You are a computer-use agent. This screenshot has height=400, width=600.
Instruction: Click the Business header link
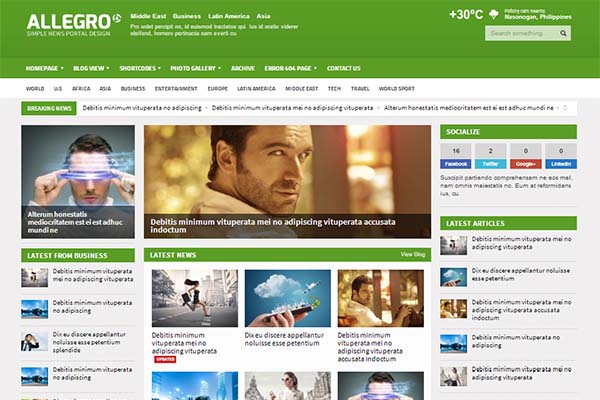pyautogui.click(x=187, y=16)
